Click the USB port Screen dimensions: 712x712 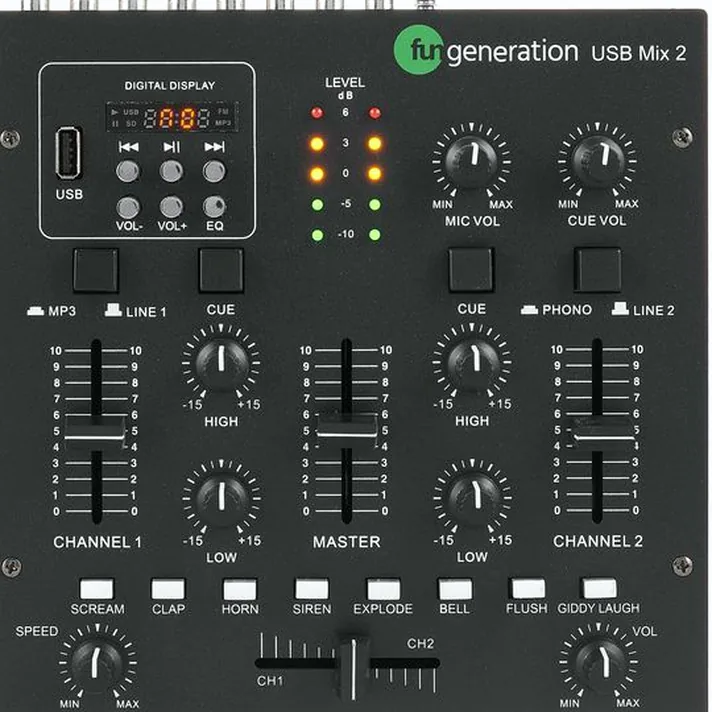pos(69,153)
